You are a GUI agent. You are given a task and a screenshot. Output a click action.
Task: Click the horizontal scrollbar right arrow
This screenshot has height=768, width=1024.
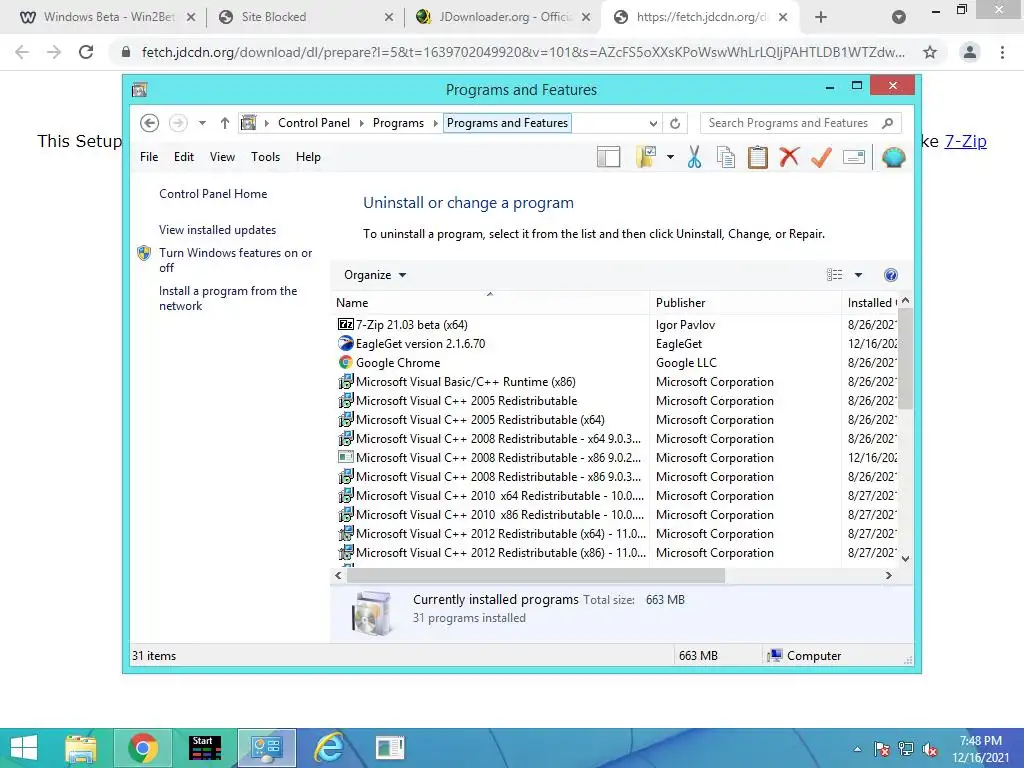click(x=888, y=575)
